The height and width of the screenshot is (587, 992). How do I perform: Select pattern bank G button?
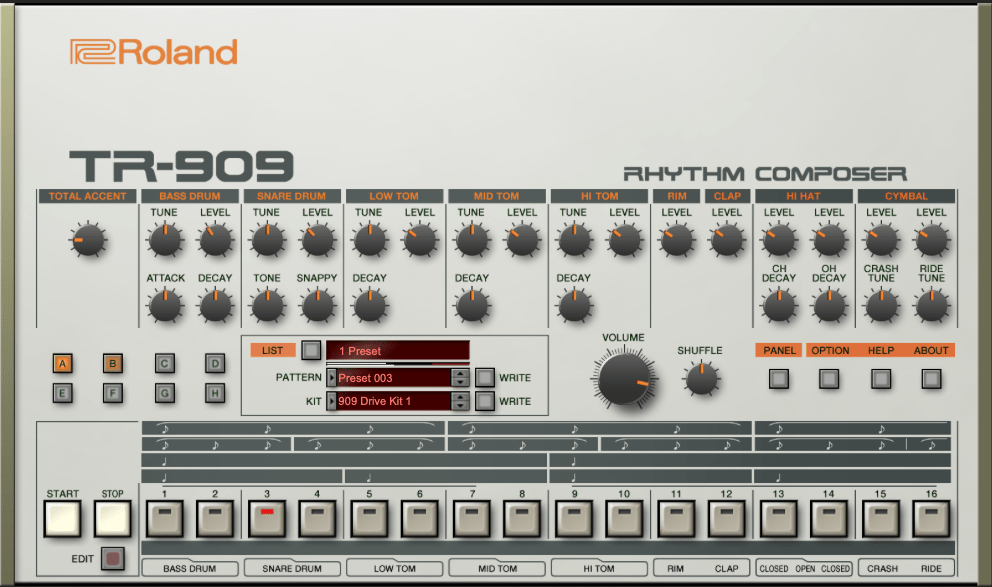[164, 393]
